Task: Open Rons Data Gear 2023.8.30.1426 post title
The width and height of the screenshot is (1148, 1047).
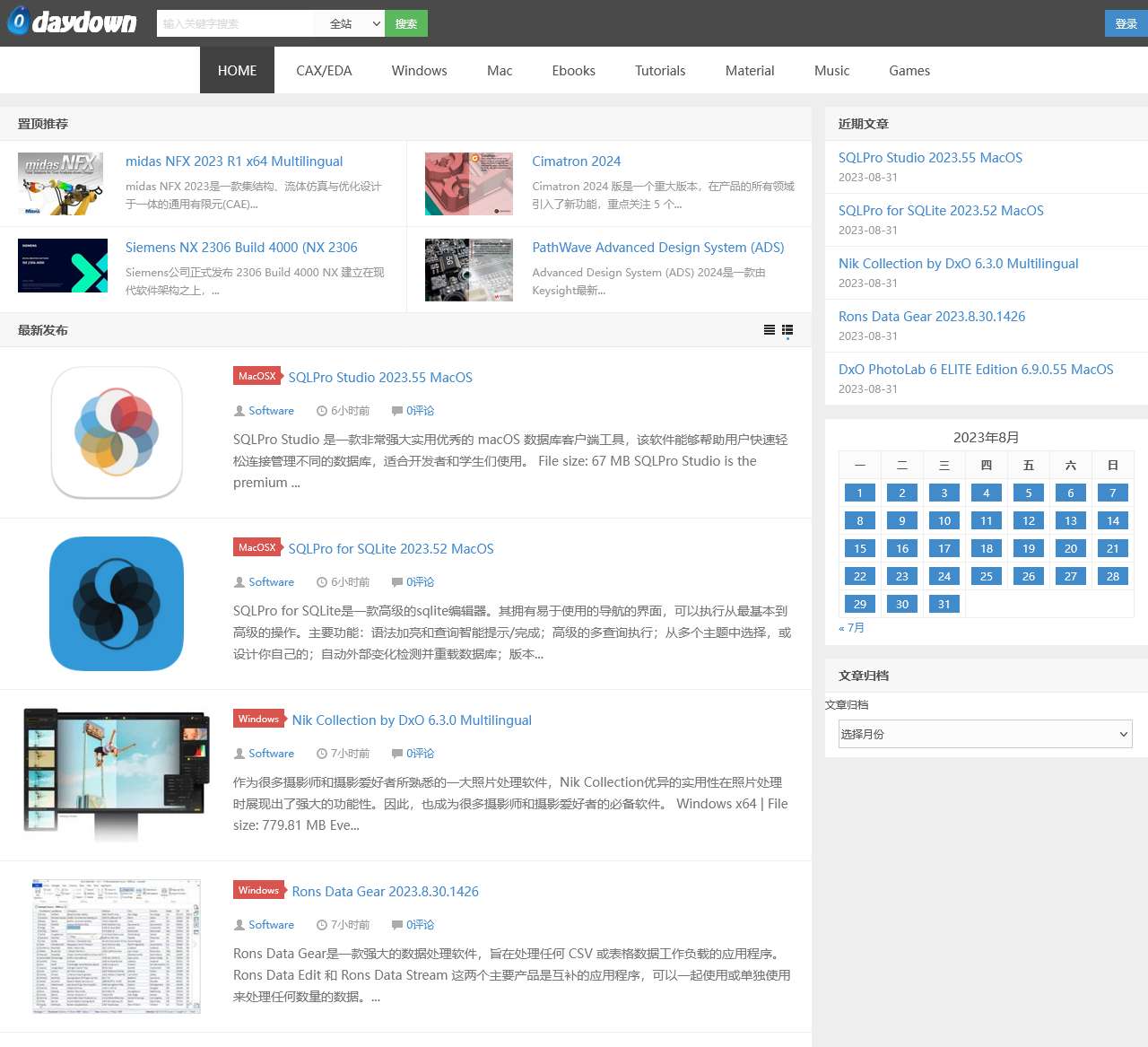Action: [386, 892]
